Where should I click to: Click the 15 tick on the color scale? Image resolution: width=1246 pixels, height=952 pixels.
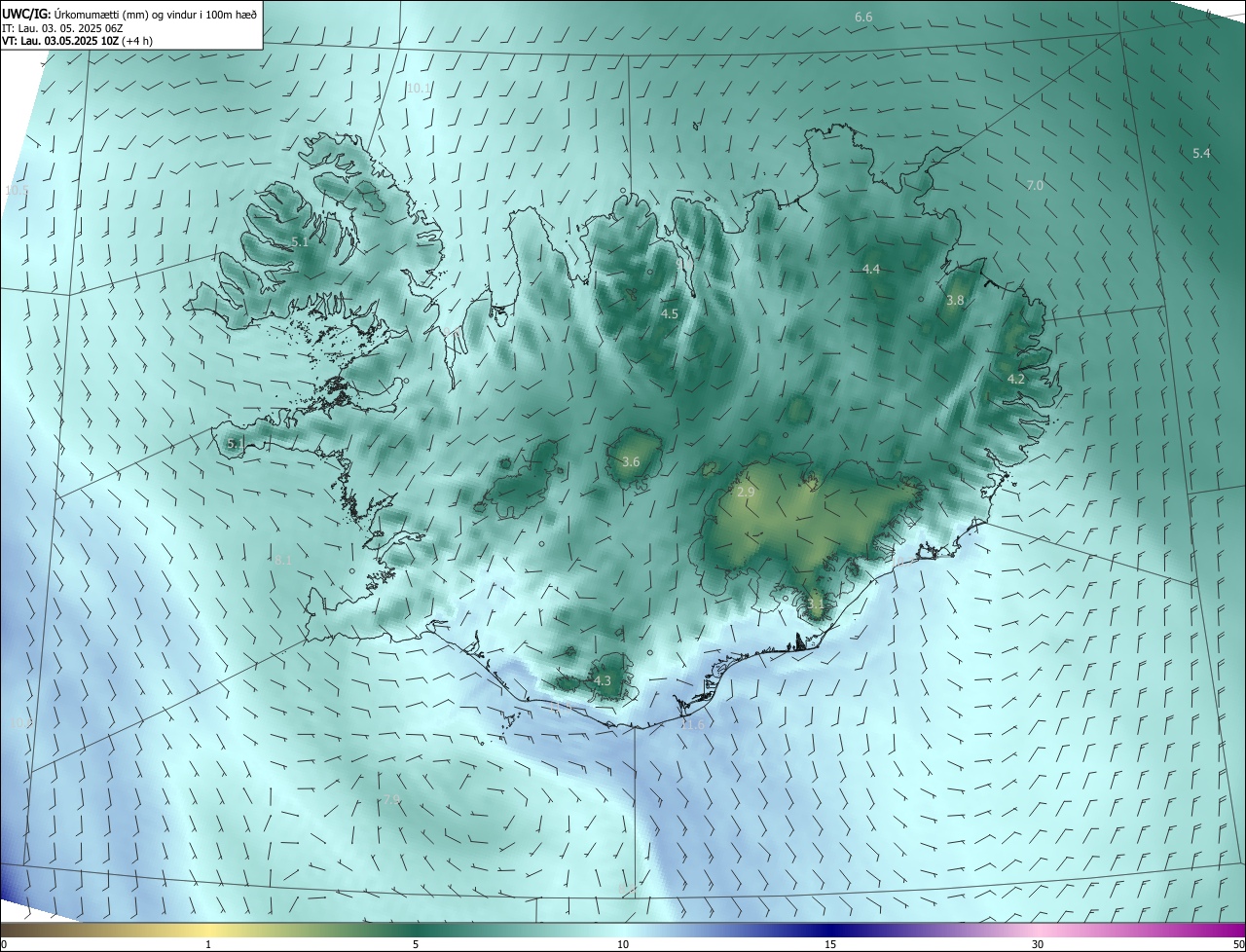click(x=830, y=944)
